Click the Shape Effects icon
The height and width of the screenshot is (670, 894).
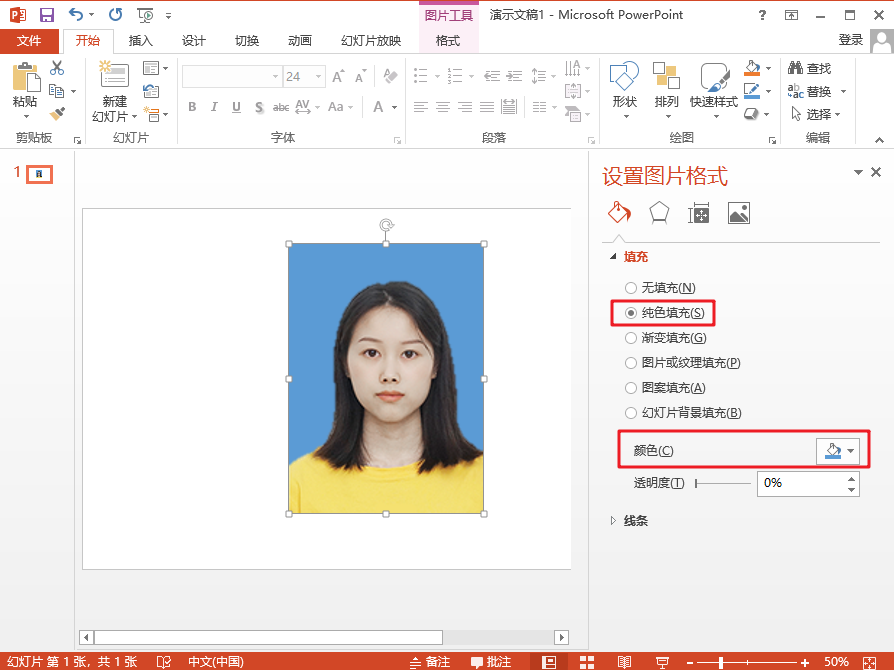point(752,114)
